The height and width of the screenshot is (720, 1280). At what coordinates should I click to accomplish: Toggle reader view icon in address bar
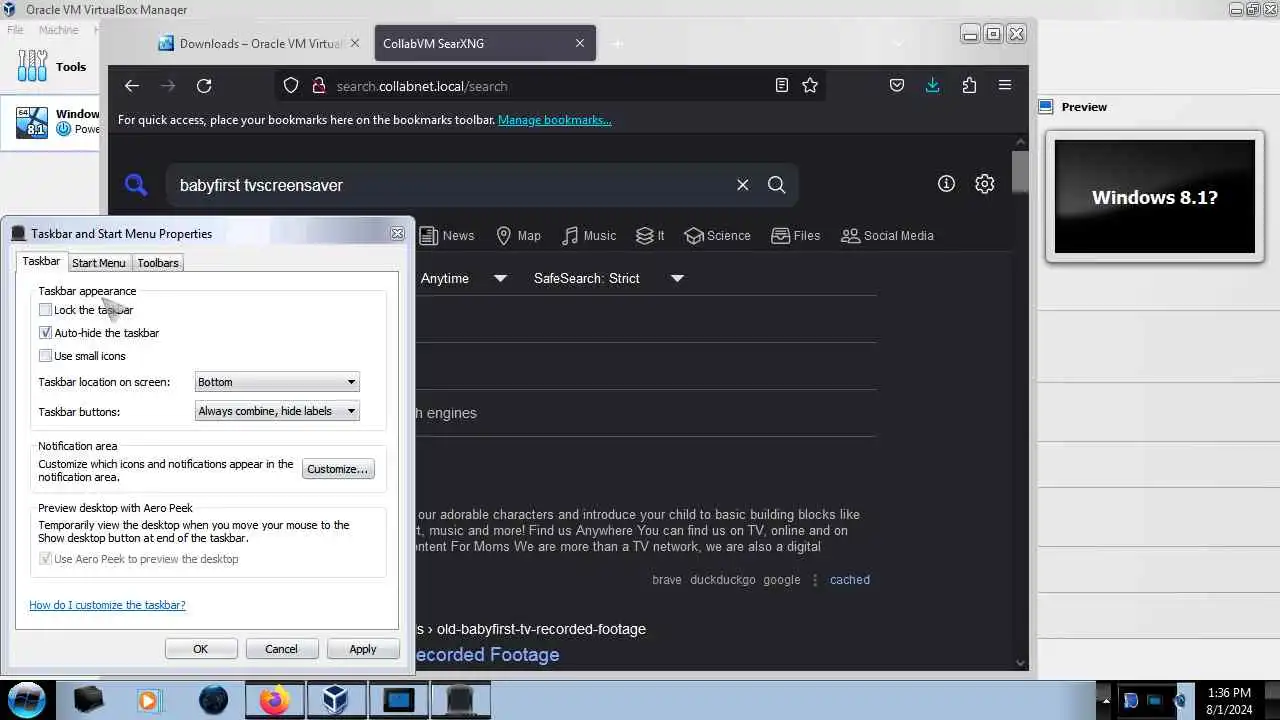(x=782, y=86)
